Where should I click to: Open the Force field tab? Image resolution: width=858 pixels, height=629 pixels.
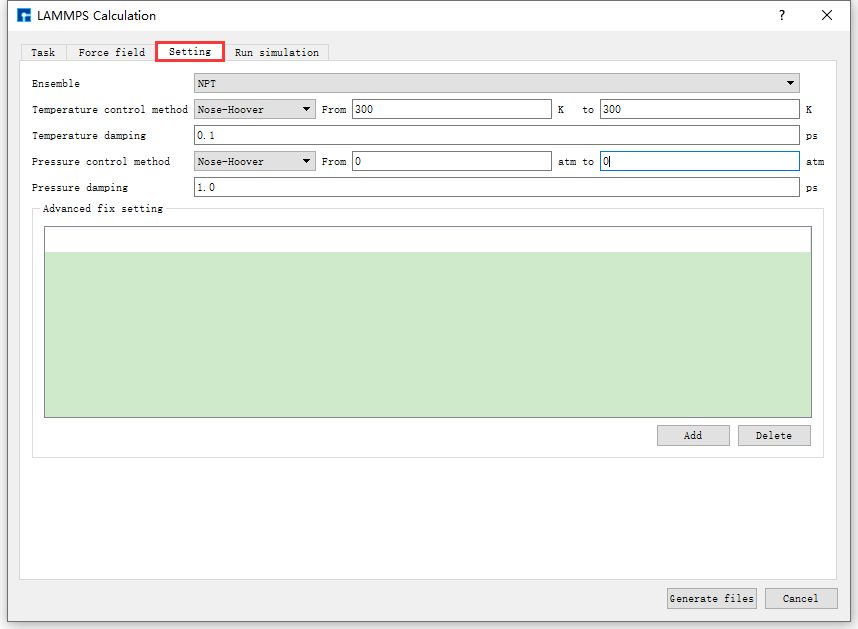click(x=111, y=52)
